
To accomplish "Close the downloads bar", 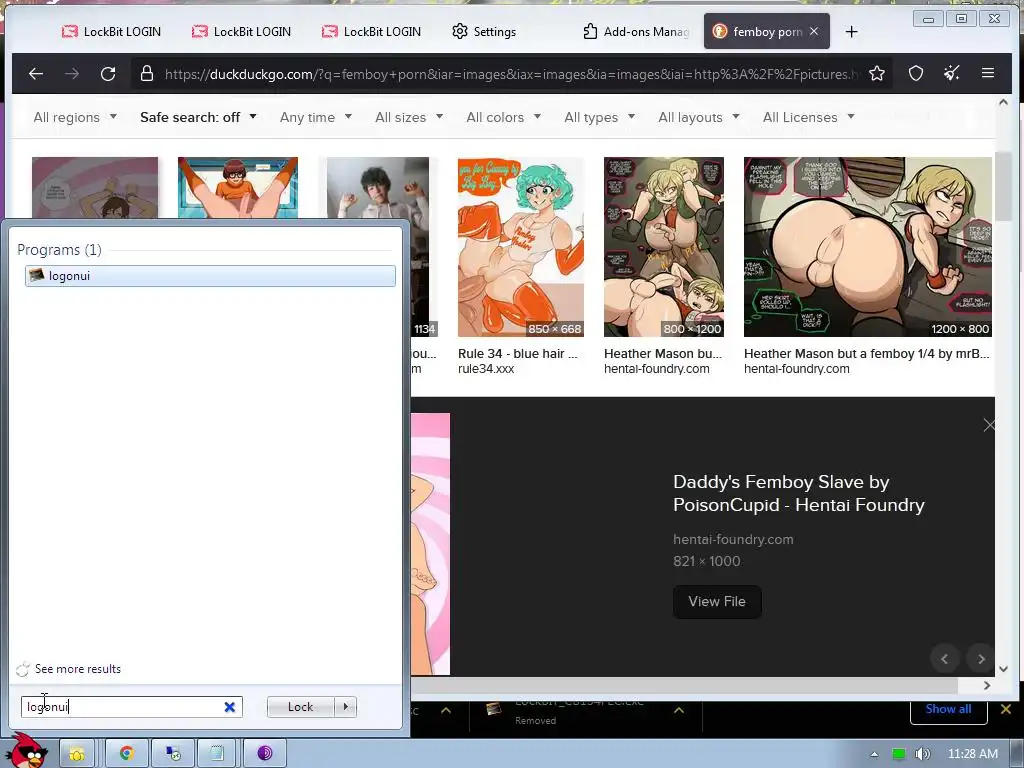I will pos(1006,709).
